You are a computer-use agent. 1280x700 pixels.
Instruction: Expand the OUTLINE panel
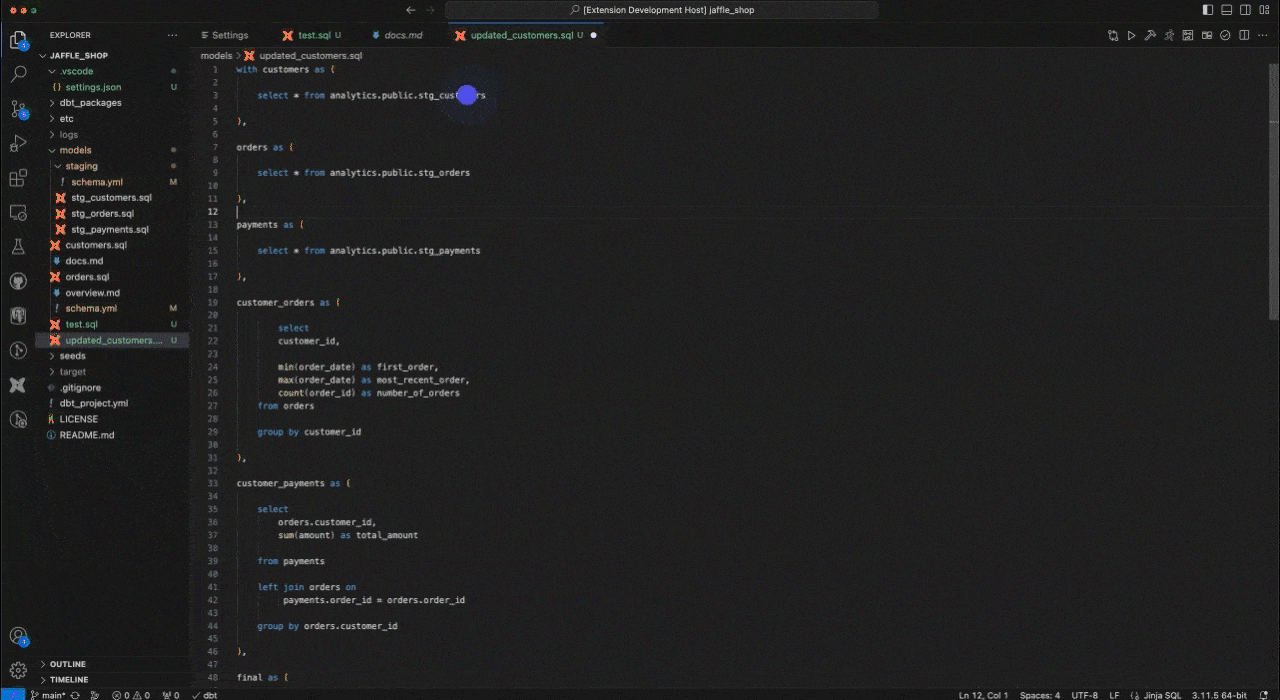[67, 663]
